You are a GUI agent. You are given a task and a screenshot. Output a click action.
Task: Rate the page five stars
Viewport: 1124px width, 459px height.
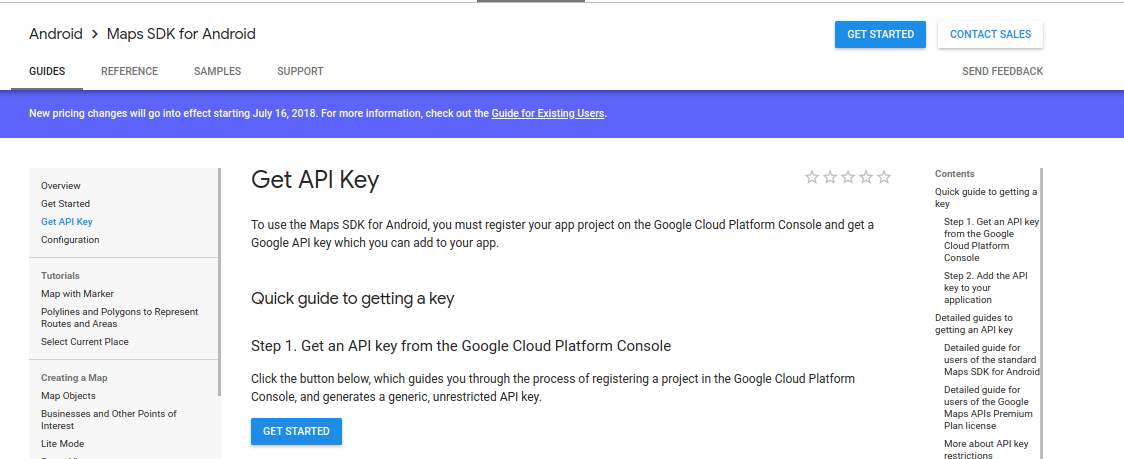click(x=884, y=177)
